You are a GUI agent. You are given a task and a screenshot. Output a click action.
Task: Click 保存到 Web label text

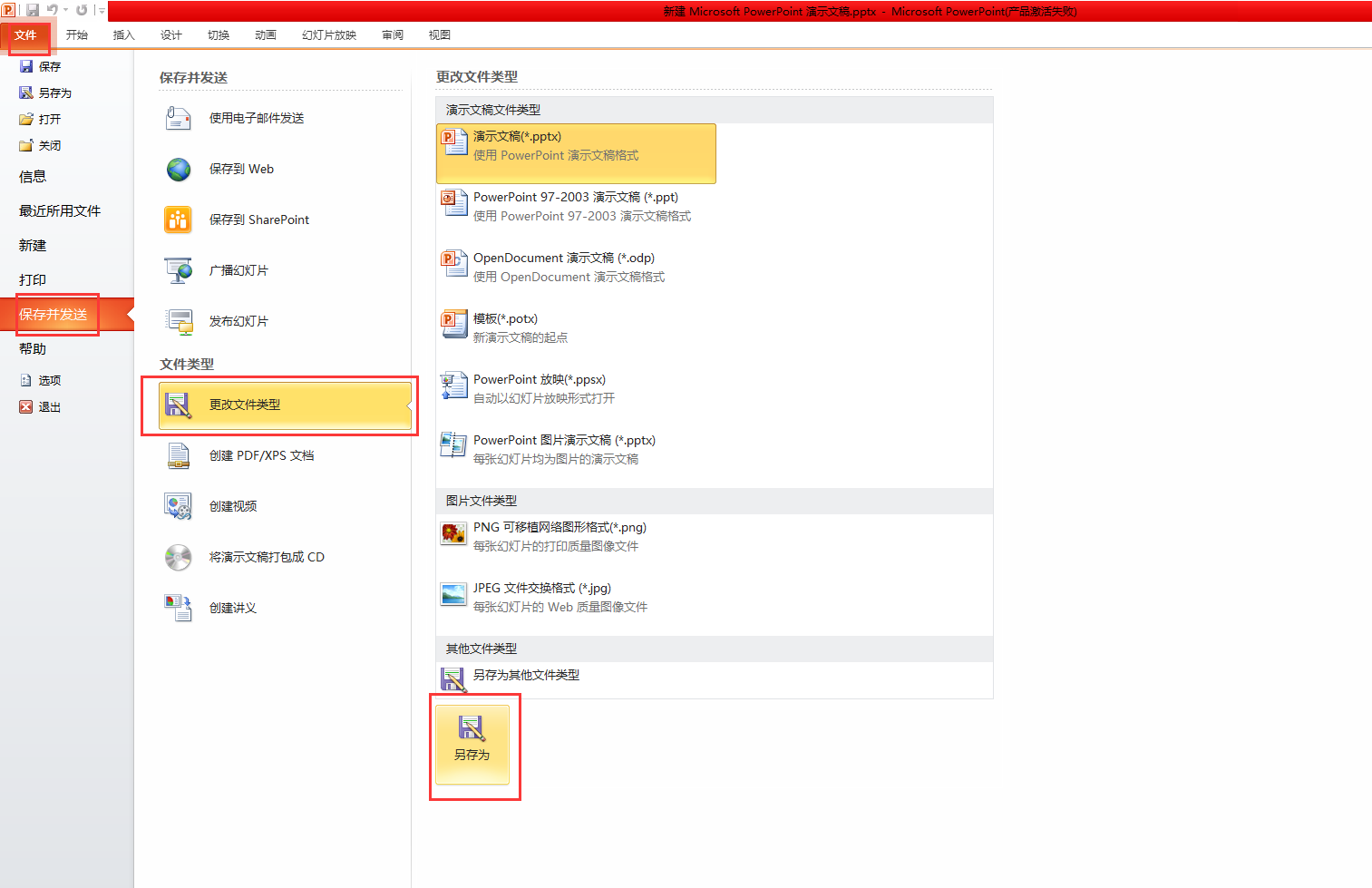click(x=241, y=169)
